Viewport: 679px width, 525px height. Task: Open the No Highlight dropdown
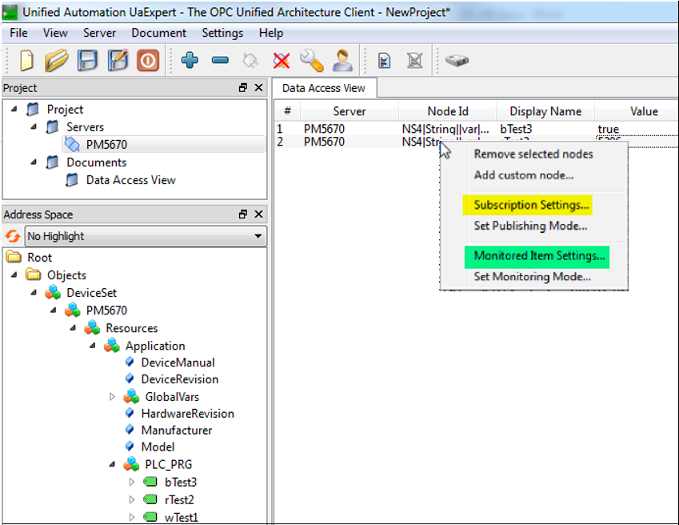tap(146, 236)
